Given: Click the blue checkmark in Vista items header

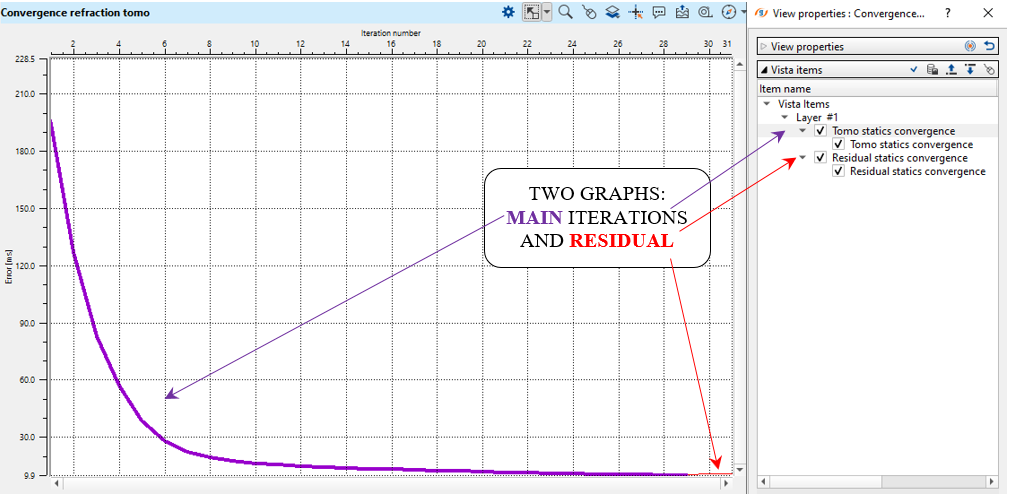Looking at the screenshot, I should click(913, 69).
